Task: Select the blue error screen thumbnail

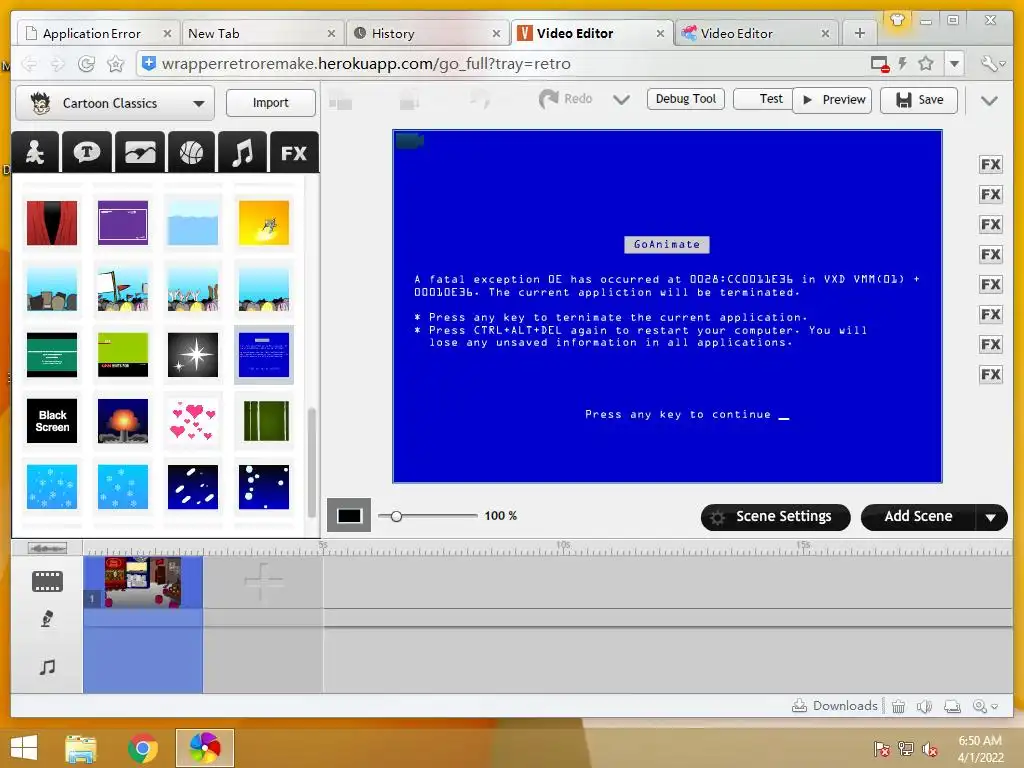Action: click(264, 355)
